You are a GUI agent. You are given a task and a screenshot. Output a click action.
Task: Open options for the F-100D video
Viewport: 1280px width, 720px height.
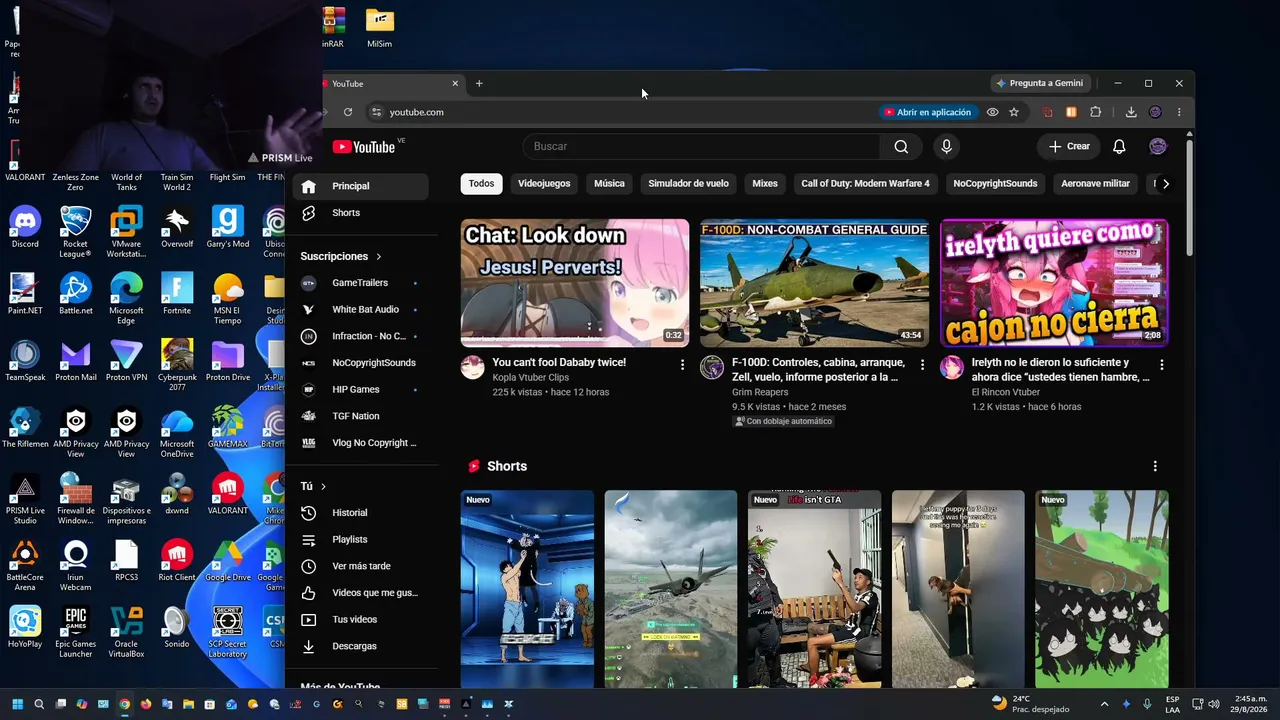[922, 365]
